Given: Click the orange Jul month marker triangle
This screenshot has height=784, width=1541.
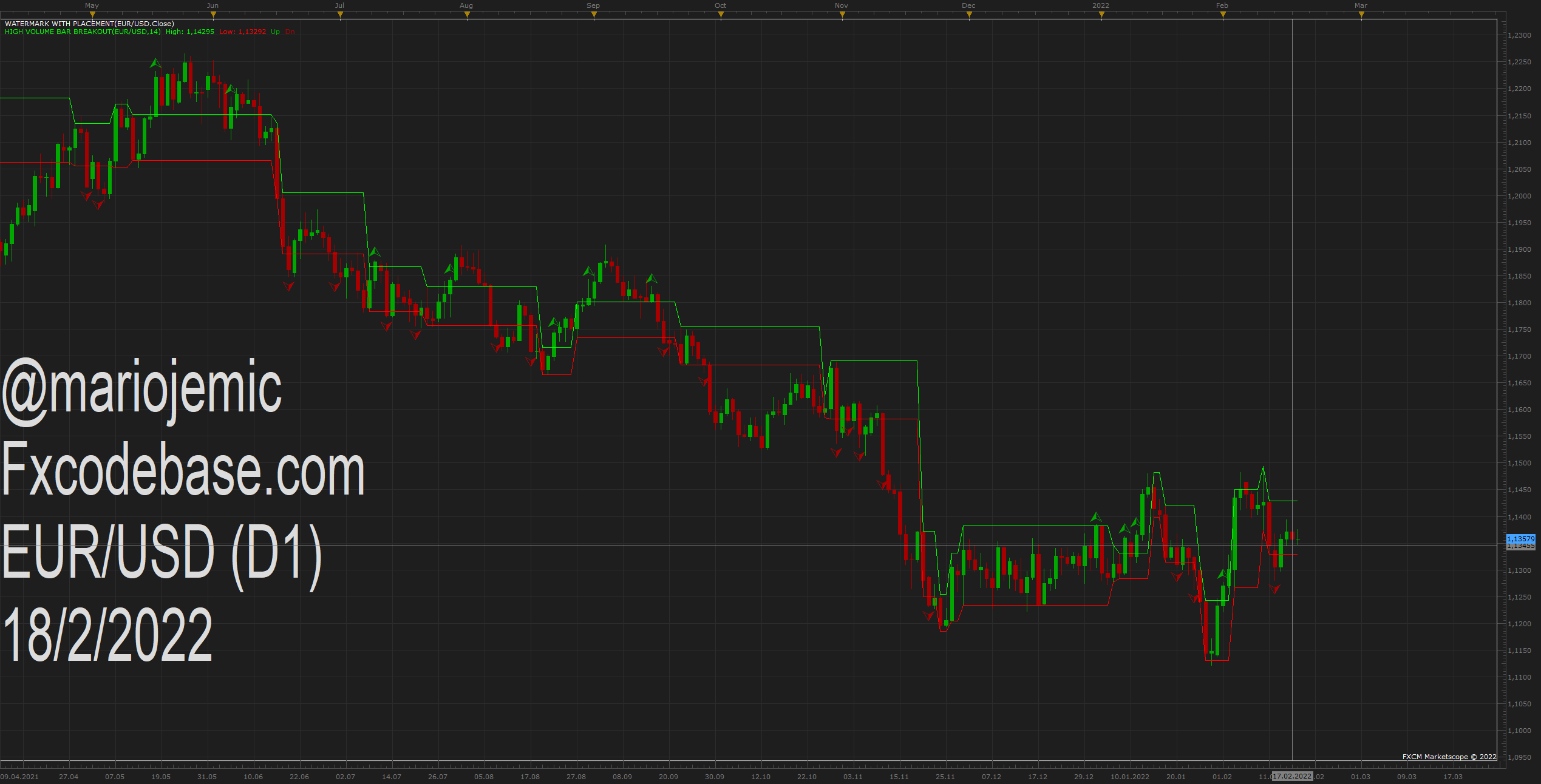Looking at the screenshot, I should click(340, 15).
